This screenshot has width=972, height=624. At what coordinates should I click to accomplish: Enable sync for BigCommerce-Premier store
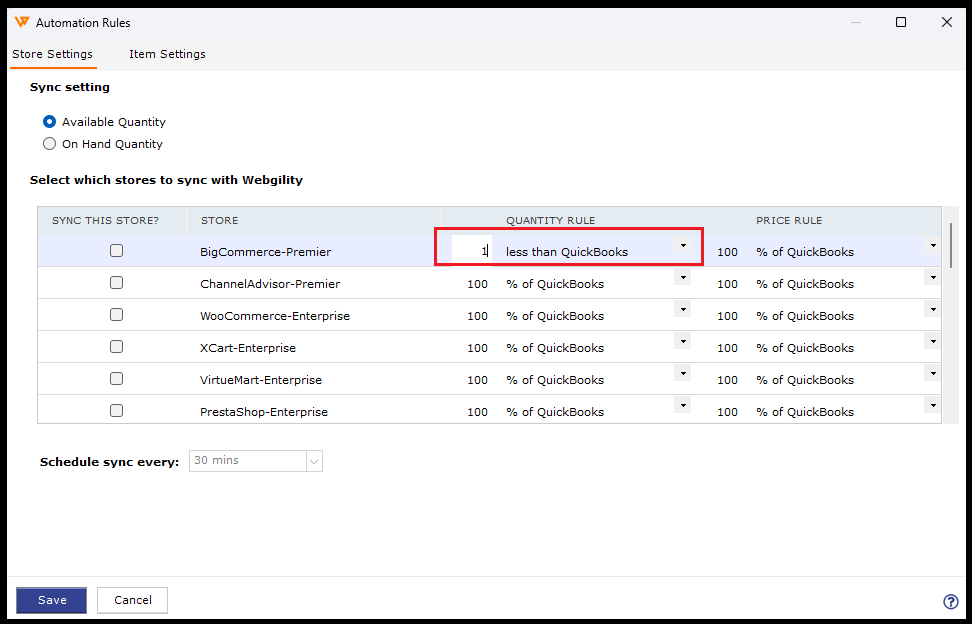tap(116, 251)
